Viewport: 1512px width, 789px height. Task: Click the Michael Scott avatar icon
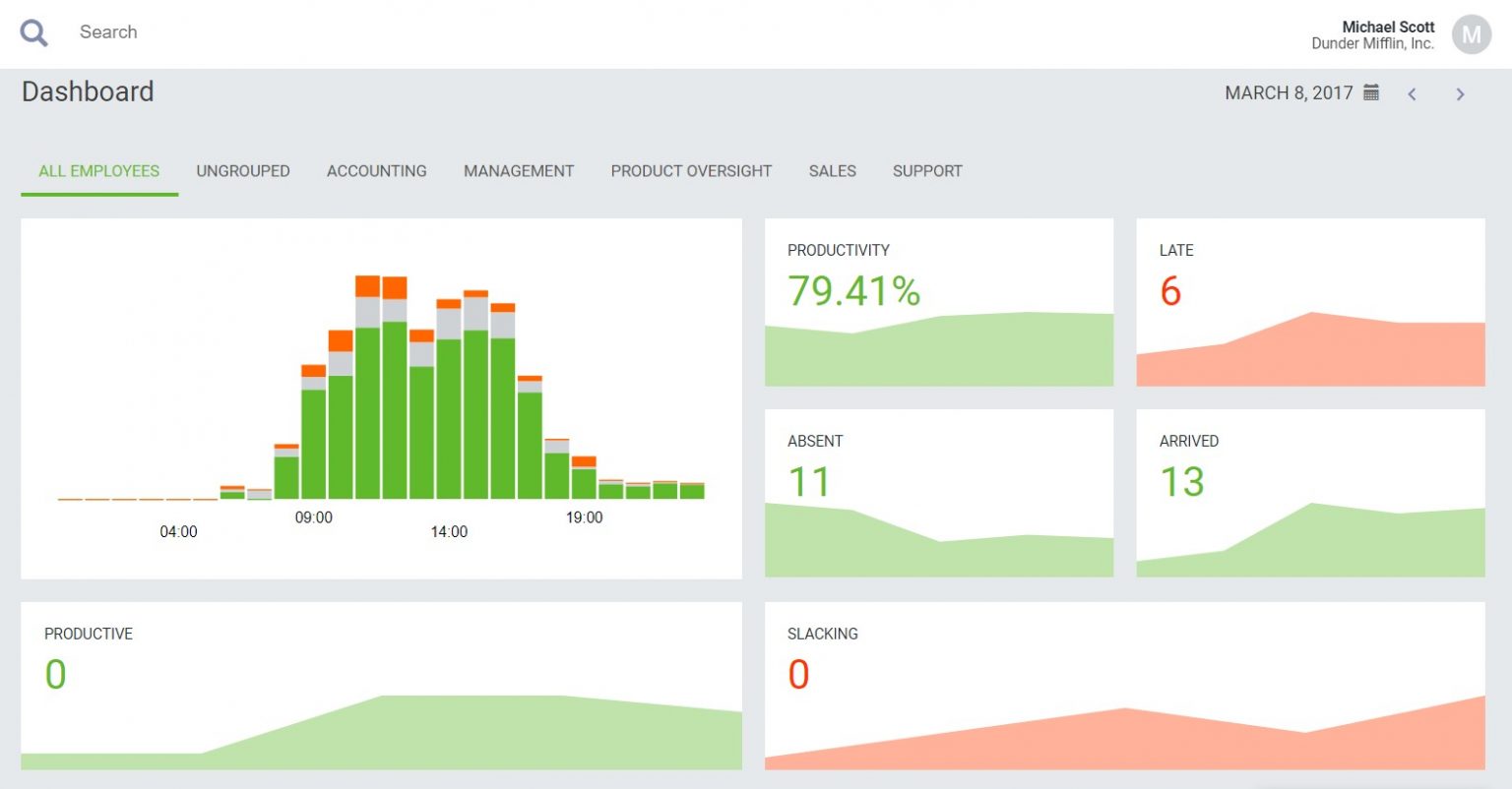[1472, 33]
